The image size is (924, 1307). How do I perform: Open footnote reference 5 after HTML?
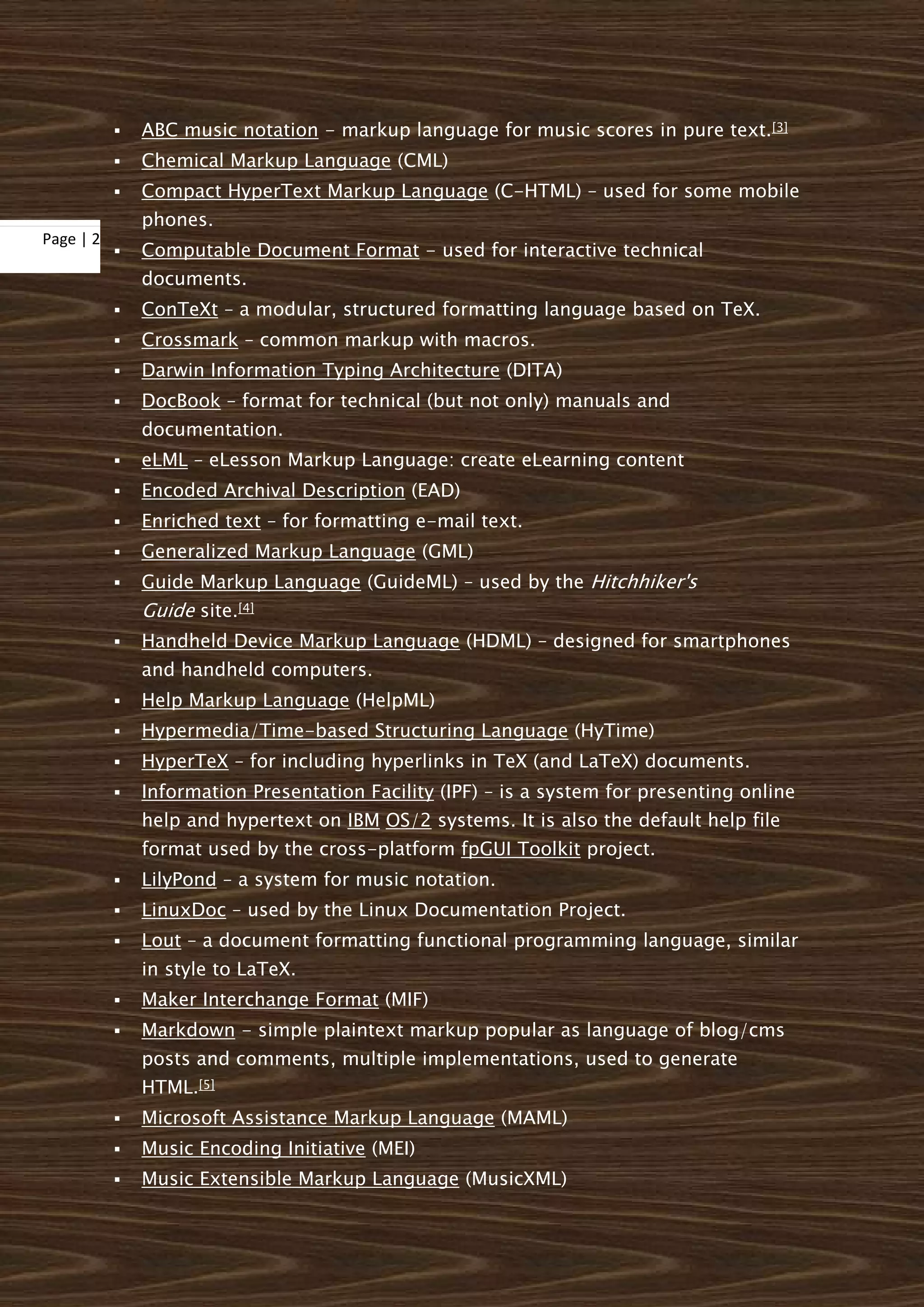pos(207,1085)
